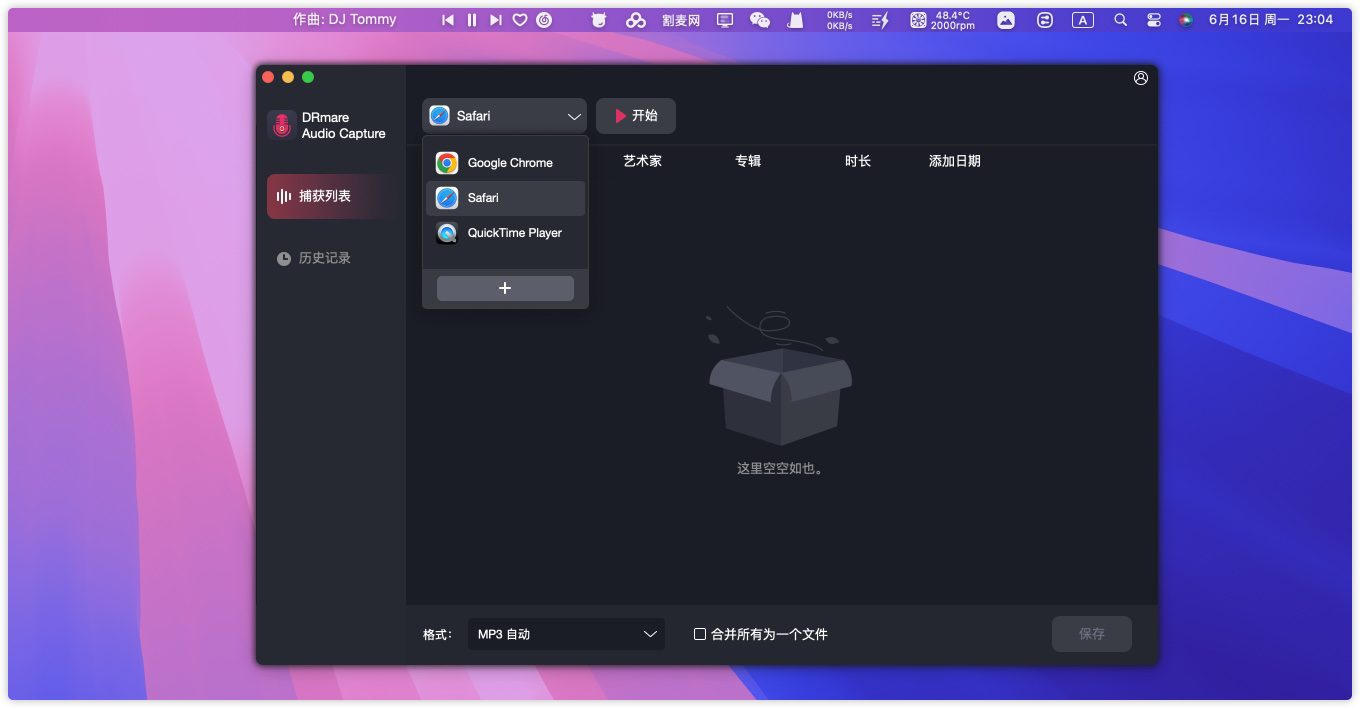Click the image picture menu bar icon
Image resolution: width=1360 pixels, height=708 pixels.
(1006, 20)
